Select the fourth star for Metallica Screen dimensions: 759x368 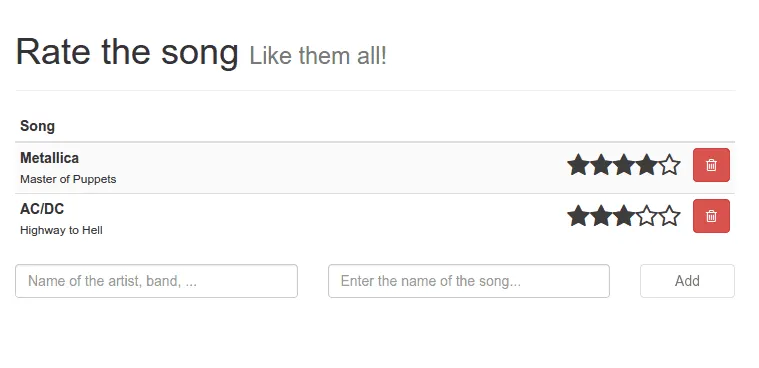click(x=647, y=165)
